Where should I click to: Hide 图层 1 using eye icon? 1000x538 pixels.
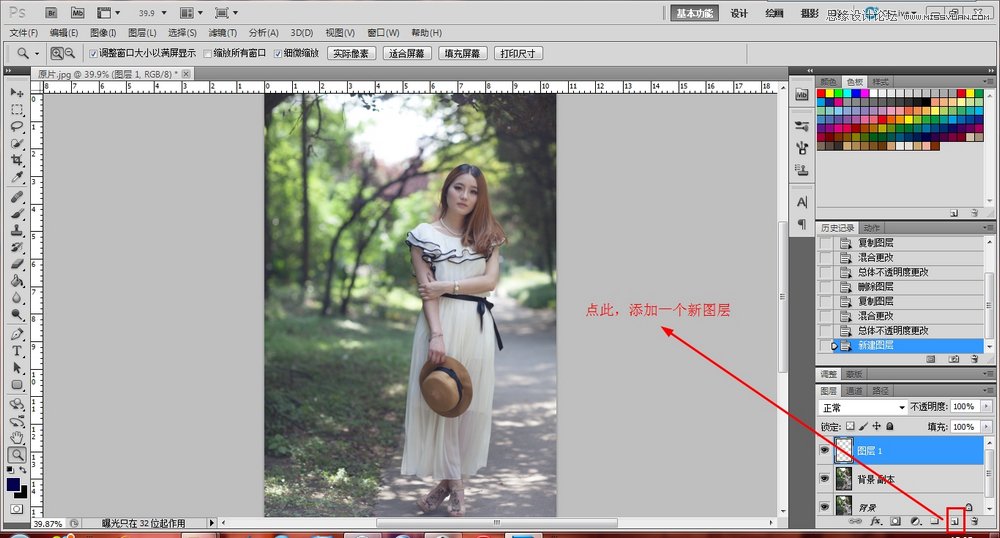pyautogui.click(x=825, y=450)
